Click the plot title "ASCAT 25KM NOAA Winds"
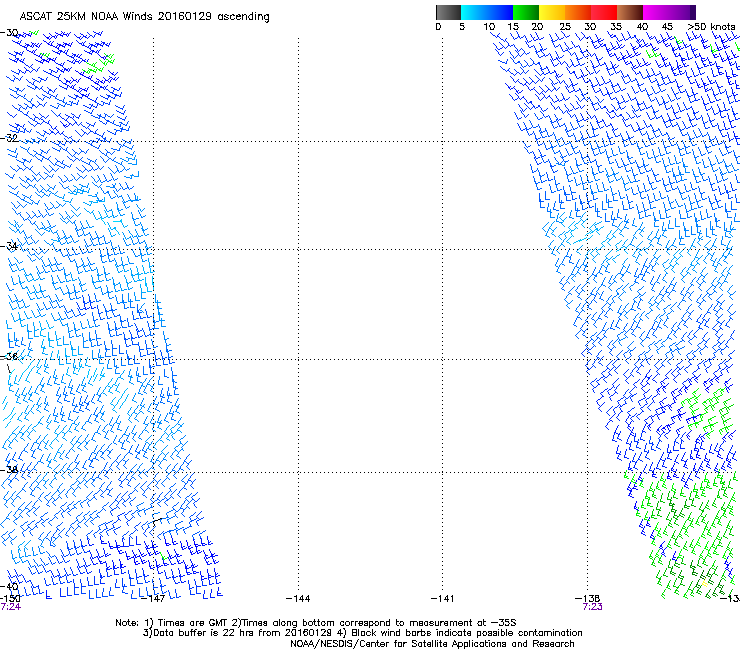This screenshot has height=650, width=740. tap(86, 17)
